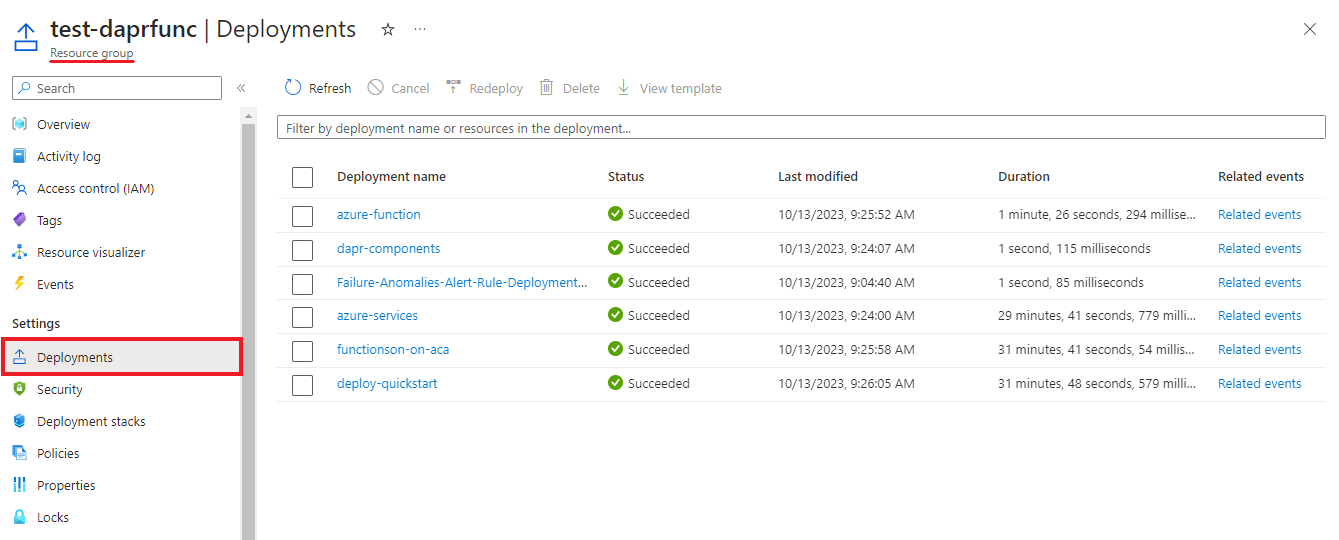Viewport: 1339px width, 540px height.
Task: Open the Failure-Anomalies-Alert-Rule-Deployment link
Action: pos(462,282)
